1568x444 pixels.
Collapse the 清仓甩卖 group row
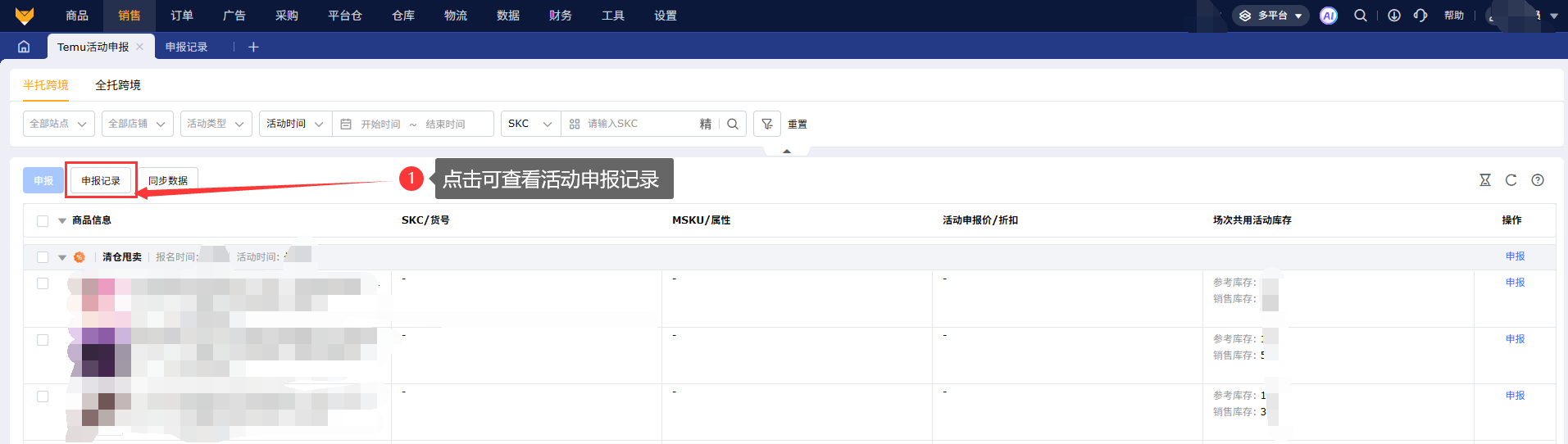click(x=62, y=257)
